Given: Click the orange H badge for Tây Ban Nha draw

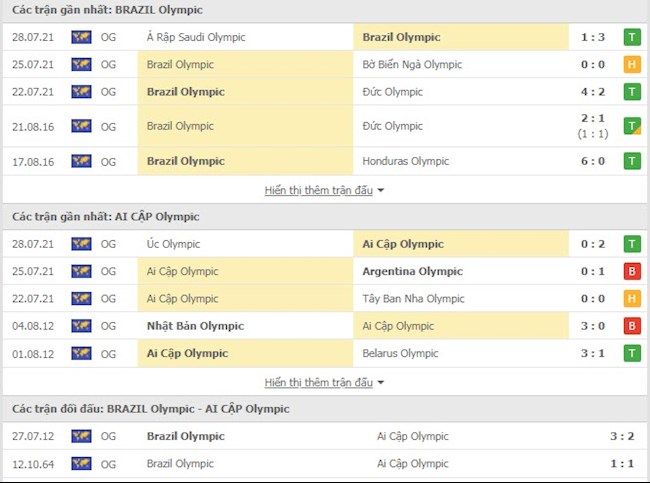Looking at the screenshot, I should 632,298.
